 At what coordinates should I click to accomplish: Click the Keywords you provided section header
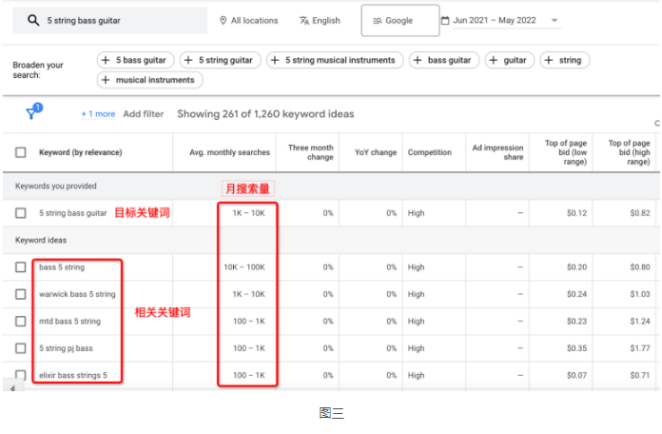56,186
